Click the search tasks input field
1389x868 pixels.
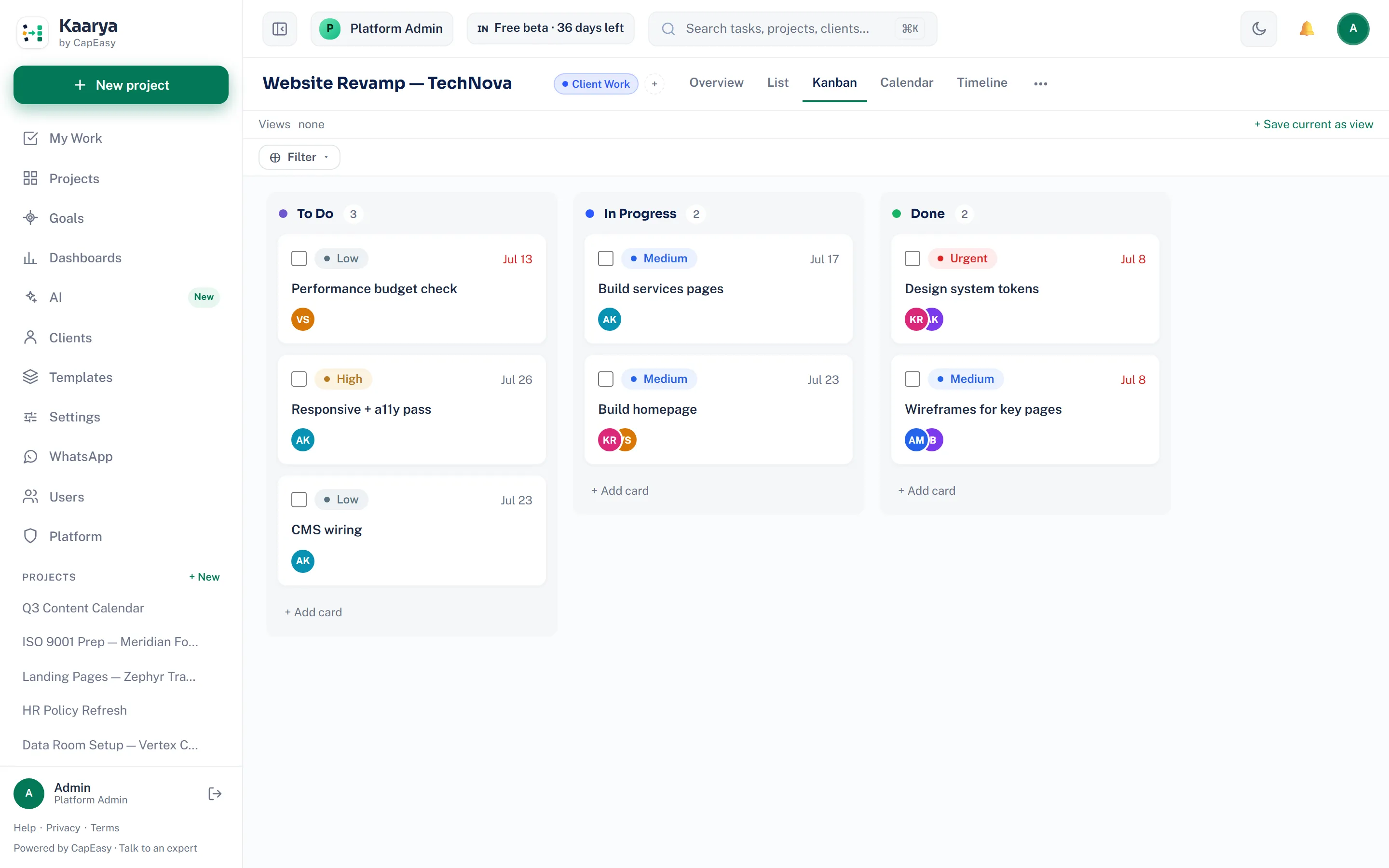pyautogui.click(x=792, y=29)
